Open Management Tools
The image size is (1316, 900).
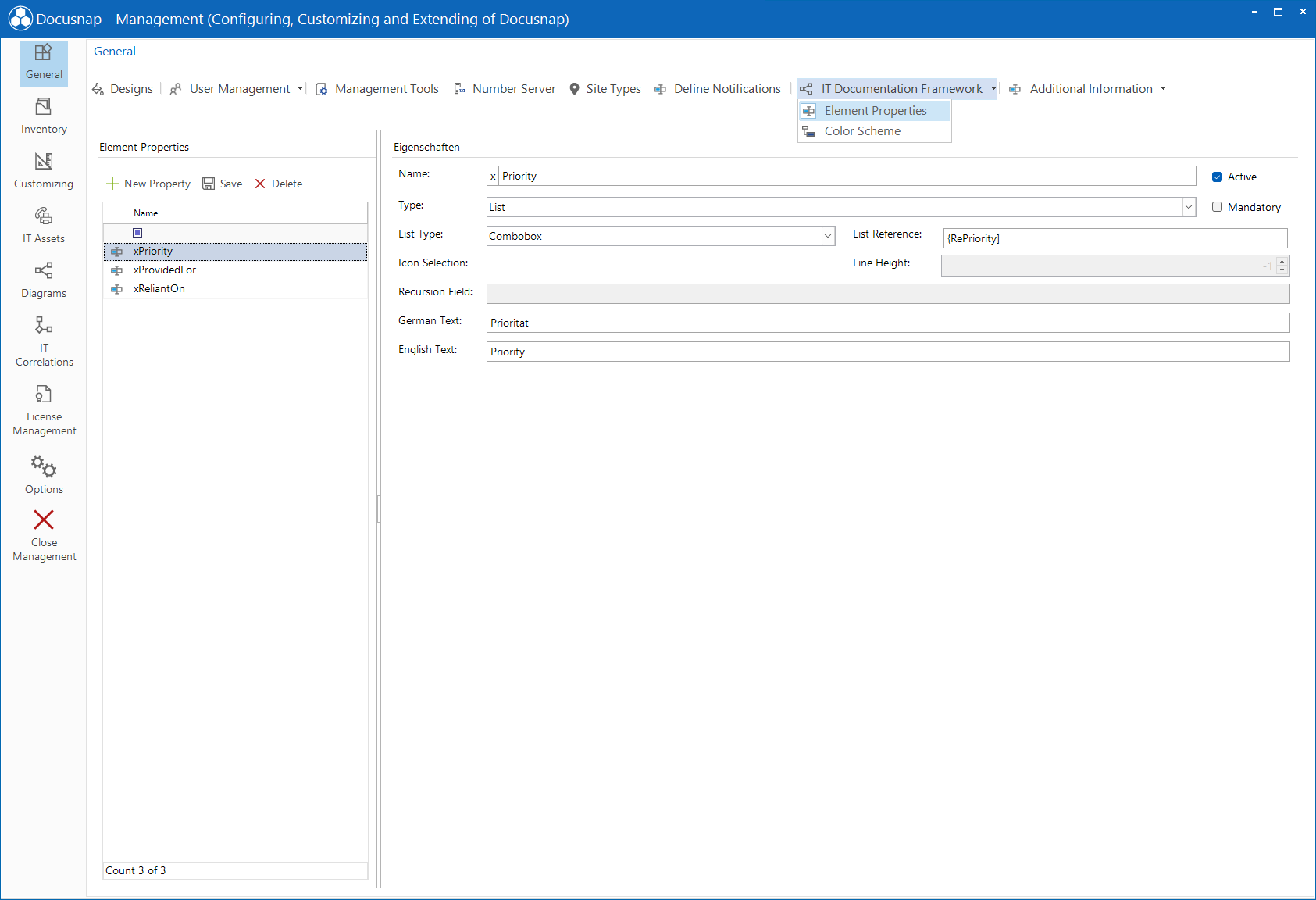pos(377,89)
